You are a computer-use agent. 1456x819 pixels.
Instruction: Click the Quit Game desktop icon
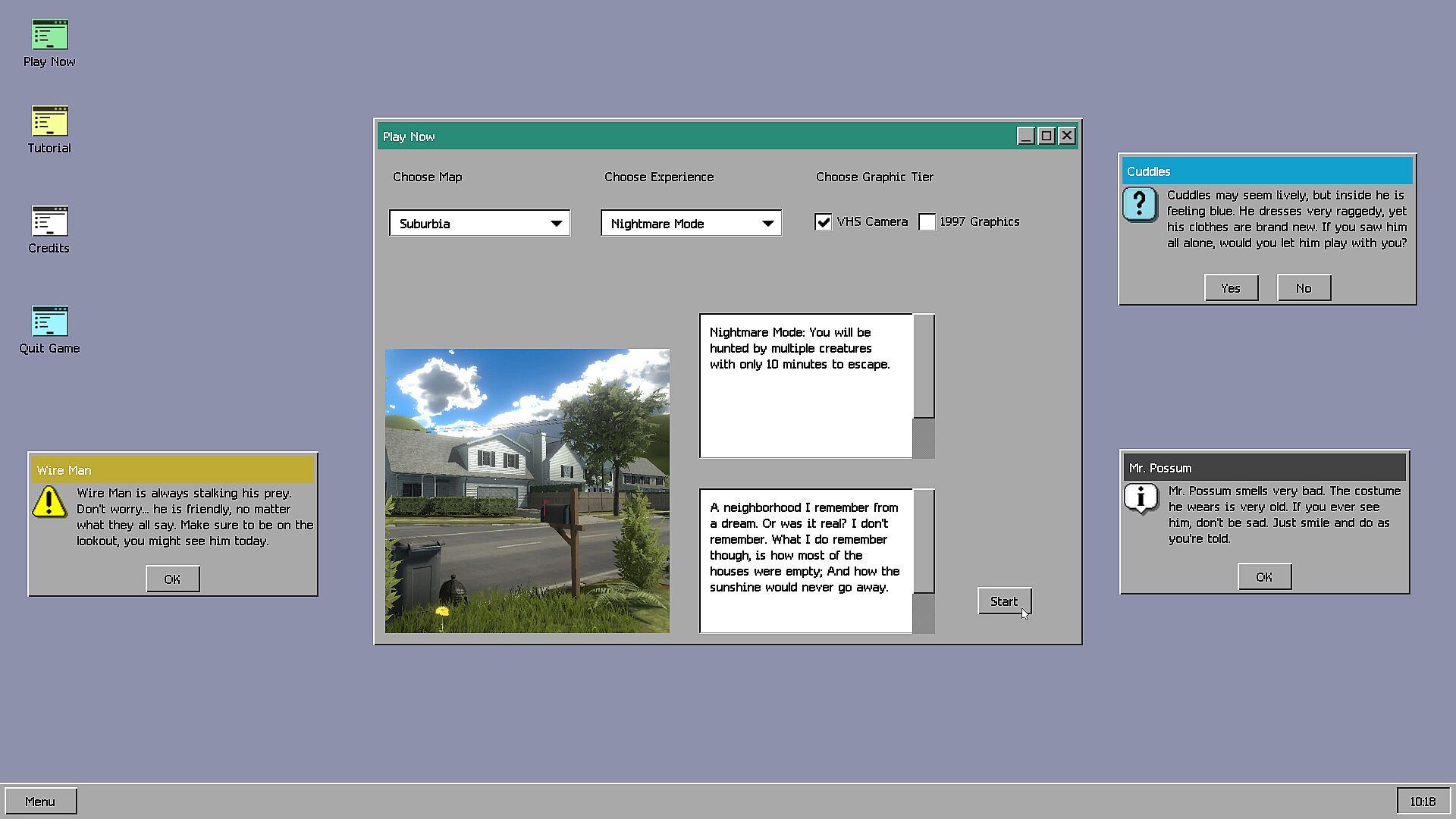pyautogui.click(x=49, y=322)
